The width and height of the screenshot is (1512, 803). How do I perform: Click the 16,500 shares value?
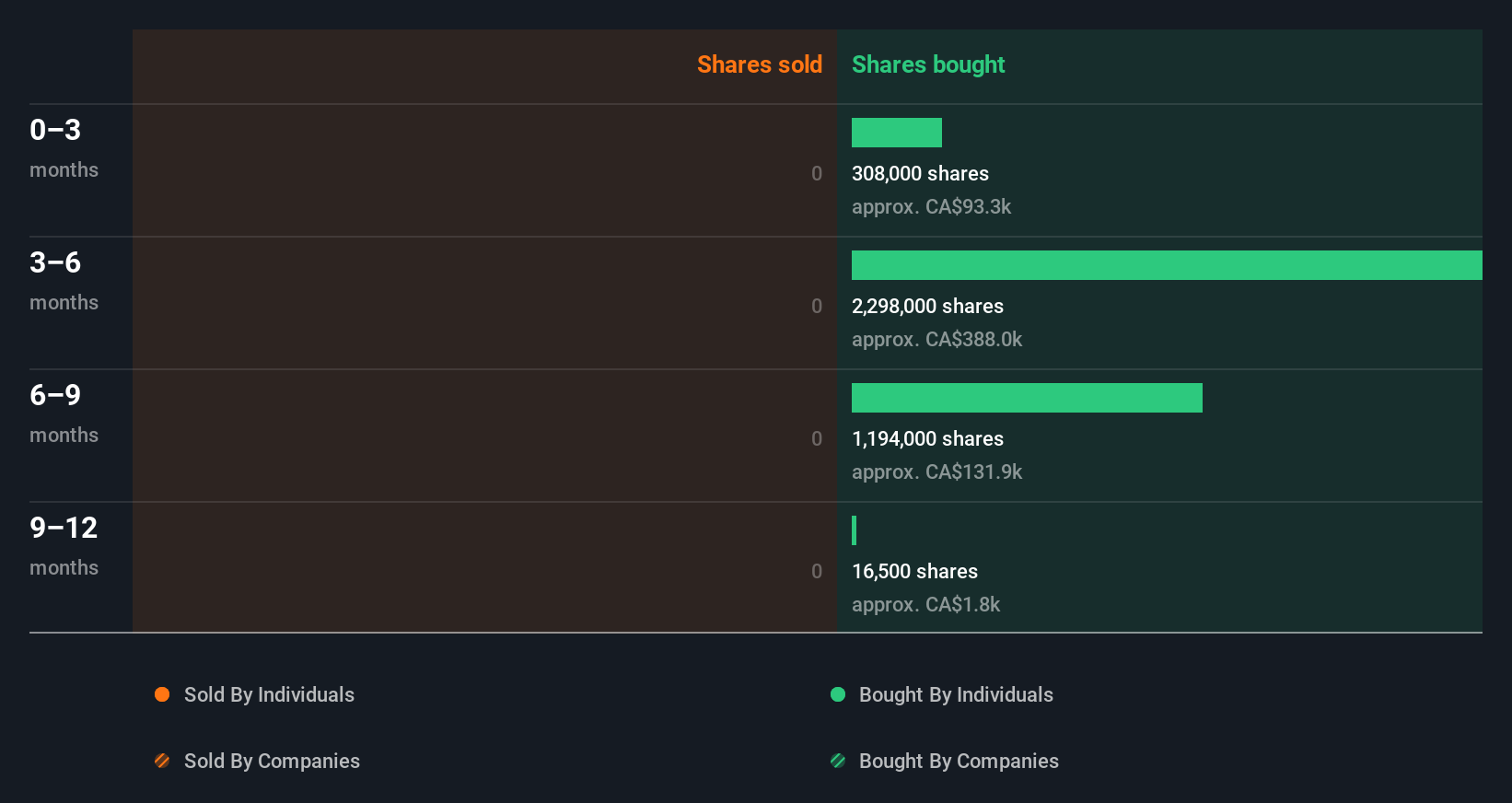(914, 571)
